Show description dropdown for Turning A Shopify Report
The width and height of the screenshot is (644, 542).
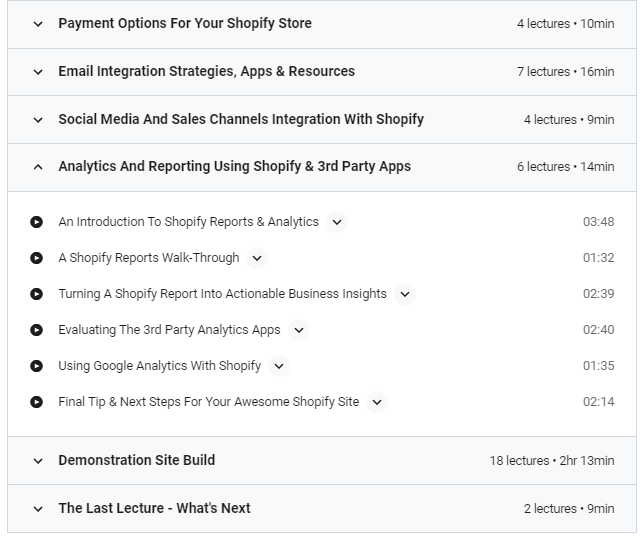click(405, 294)
